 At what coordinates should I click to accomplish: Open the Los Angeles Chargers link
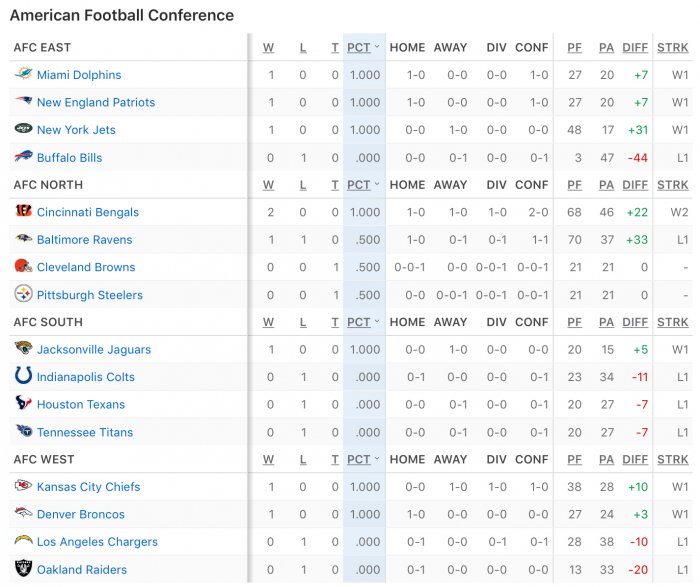click(x=97, y=541)
